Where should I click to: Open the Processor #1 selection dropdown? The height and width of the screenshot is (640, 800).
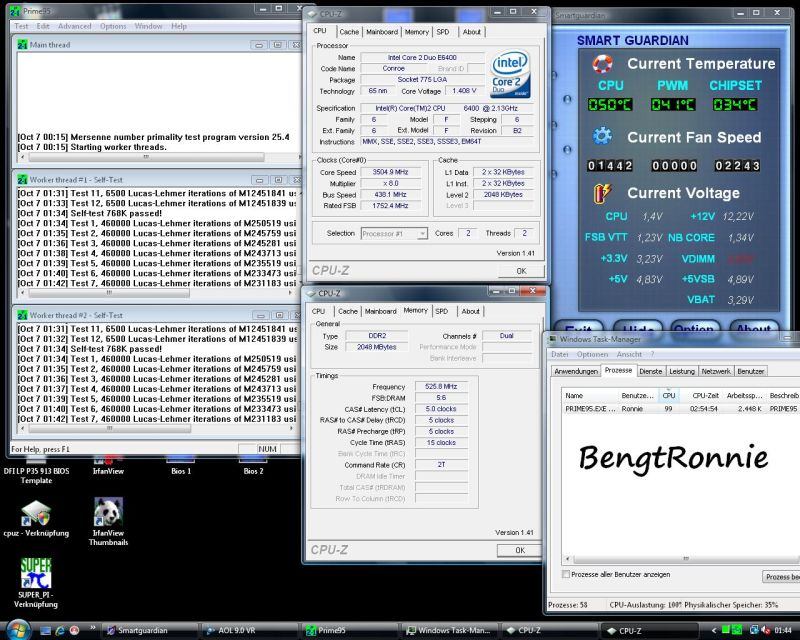click(x=394, y=234)
